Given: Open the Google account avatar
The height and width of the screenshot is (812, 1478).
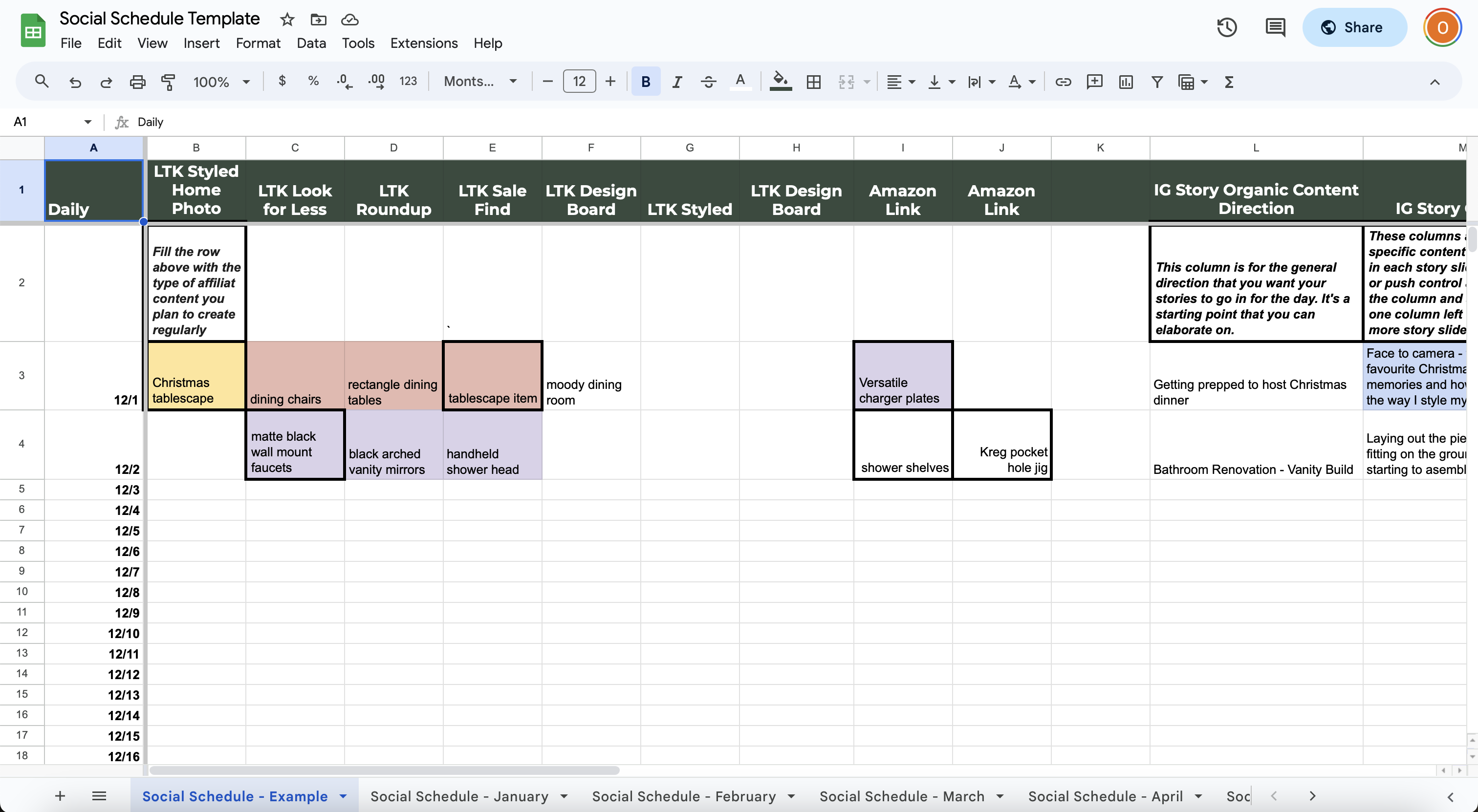Looking at the screenshot, I should tap(1442, 27).
